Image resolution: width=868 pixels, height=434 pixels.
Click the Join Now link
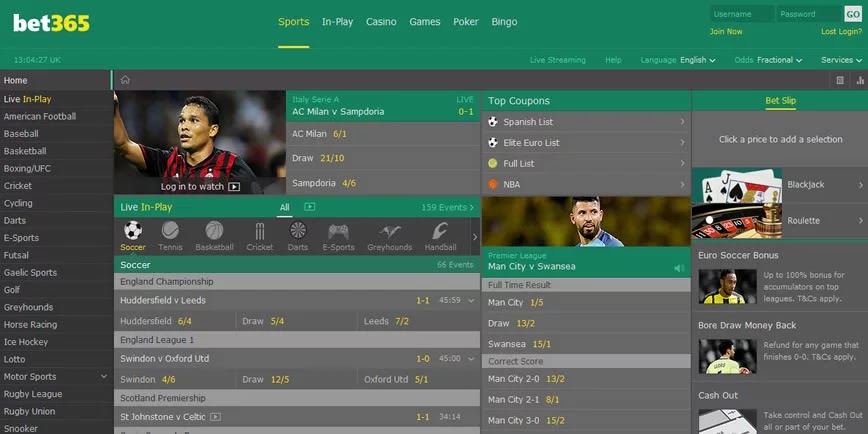tap(726, 32)
